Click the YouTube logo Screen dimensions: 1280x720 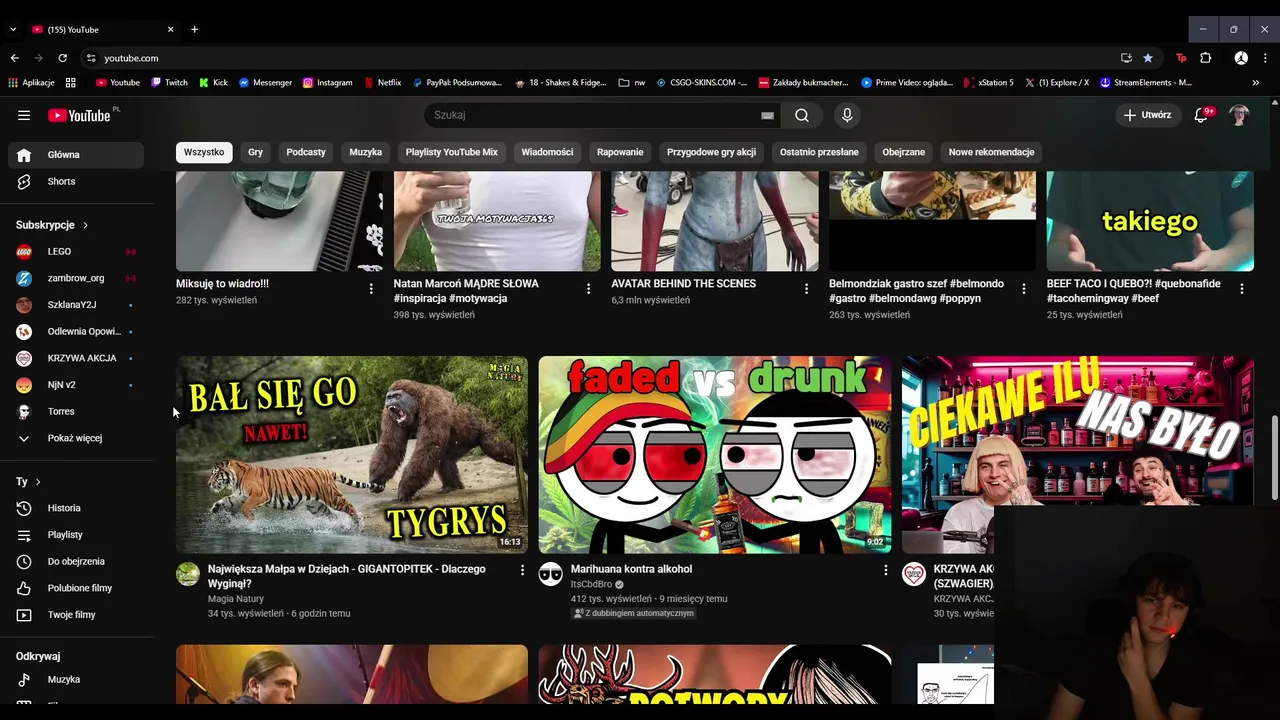[80, 115]
